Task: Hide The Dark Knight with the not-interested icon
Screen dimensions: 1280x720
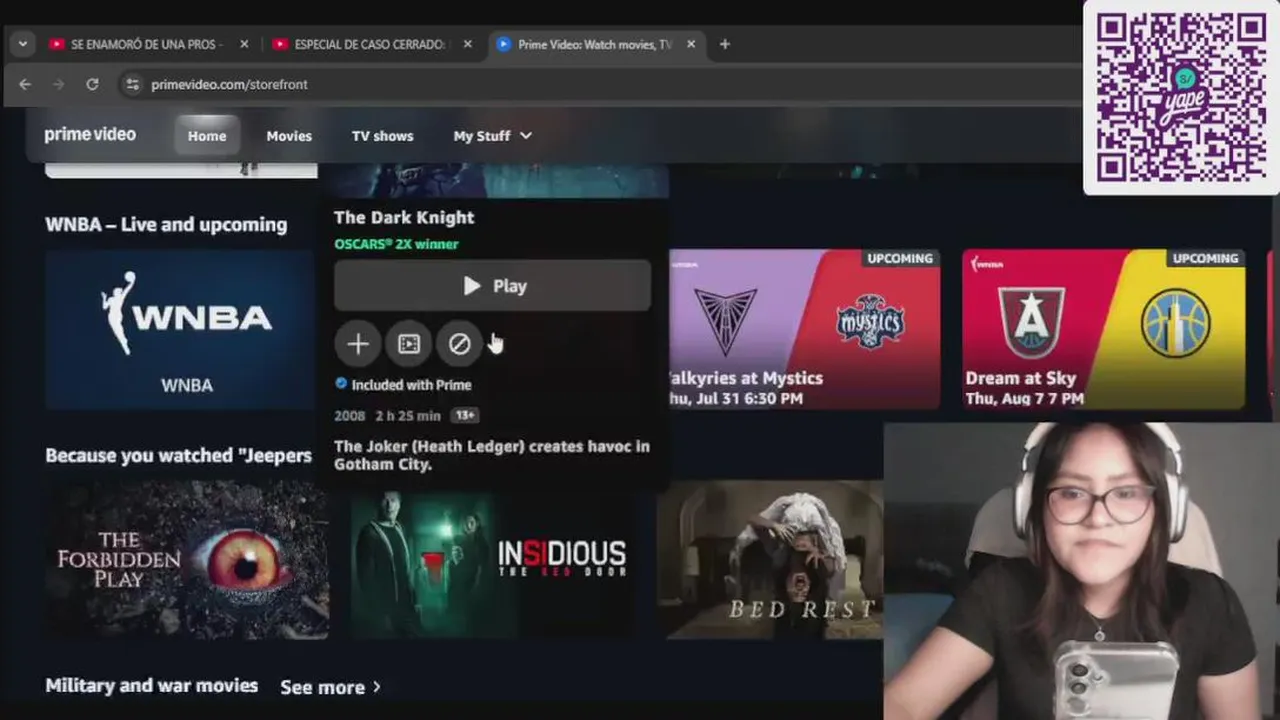Action: 459,344
